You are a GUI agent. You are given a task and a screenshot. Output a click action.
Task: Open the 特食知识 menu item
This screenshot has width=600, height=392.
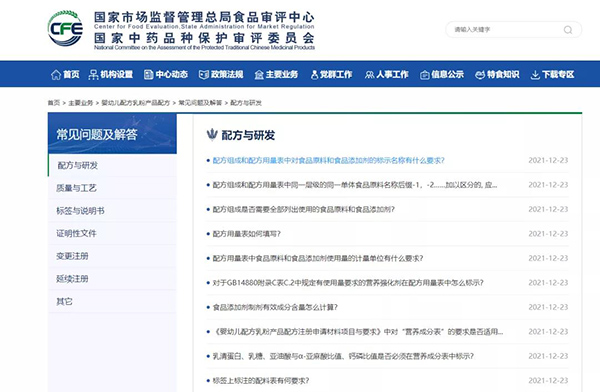click(503, 74)
